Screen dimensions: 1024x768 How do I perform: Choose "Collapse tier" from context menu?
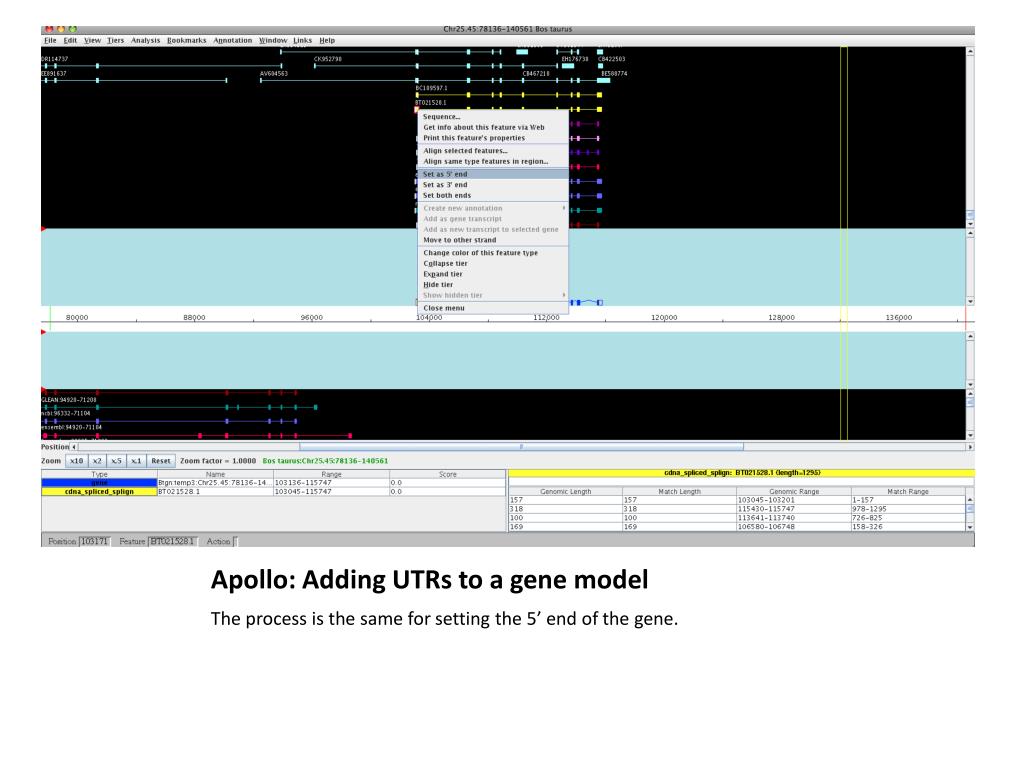click(x=493, y=263)
